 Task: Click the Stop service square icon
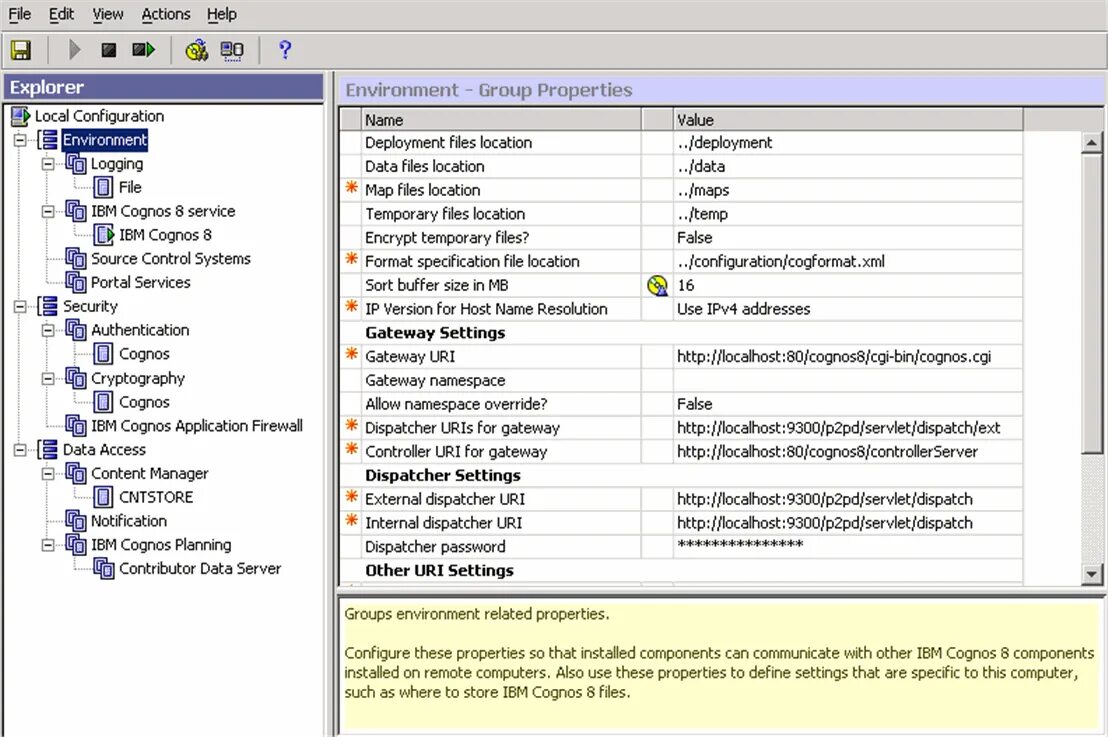[109, 50]
